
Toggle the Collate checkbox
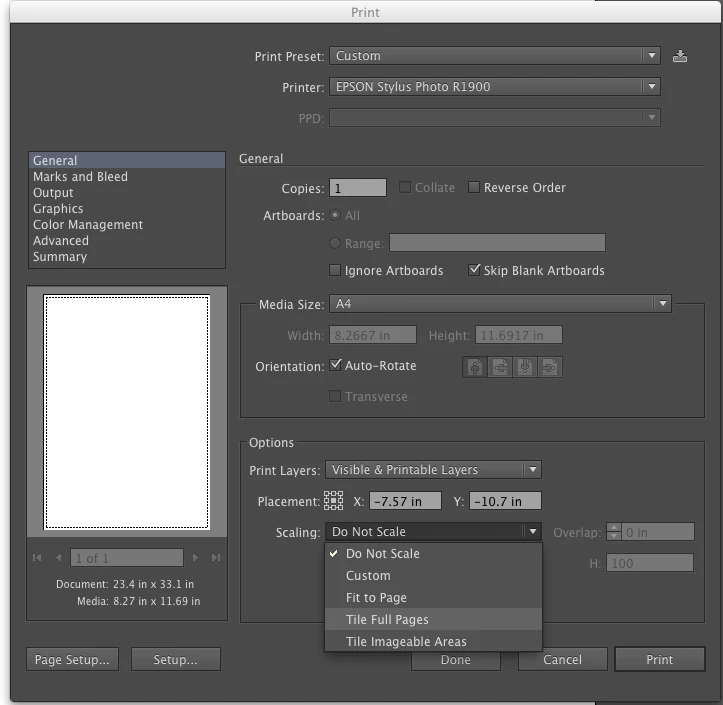click(x=405, y=187)
